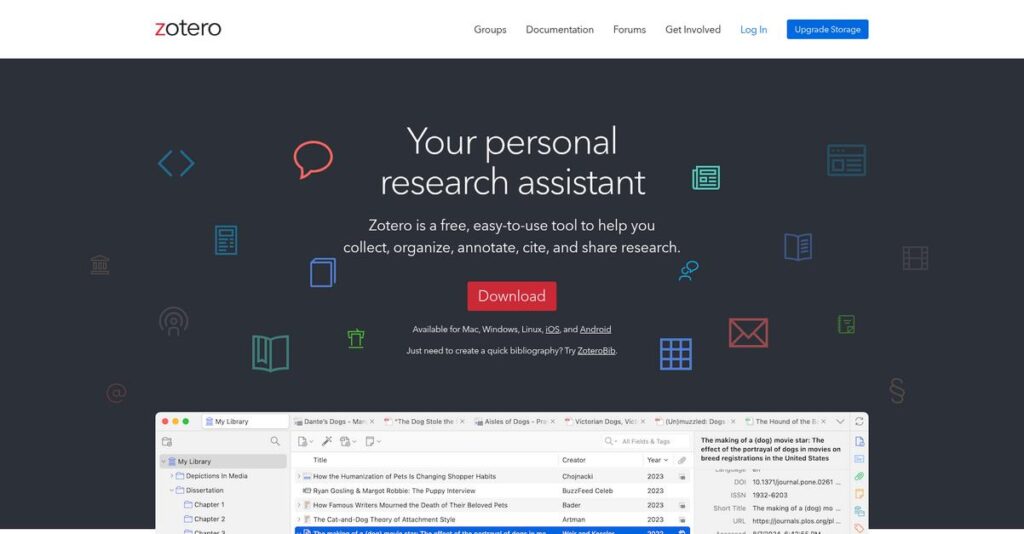Click the red Download button
1024x534 pixels.
point(511,296)
